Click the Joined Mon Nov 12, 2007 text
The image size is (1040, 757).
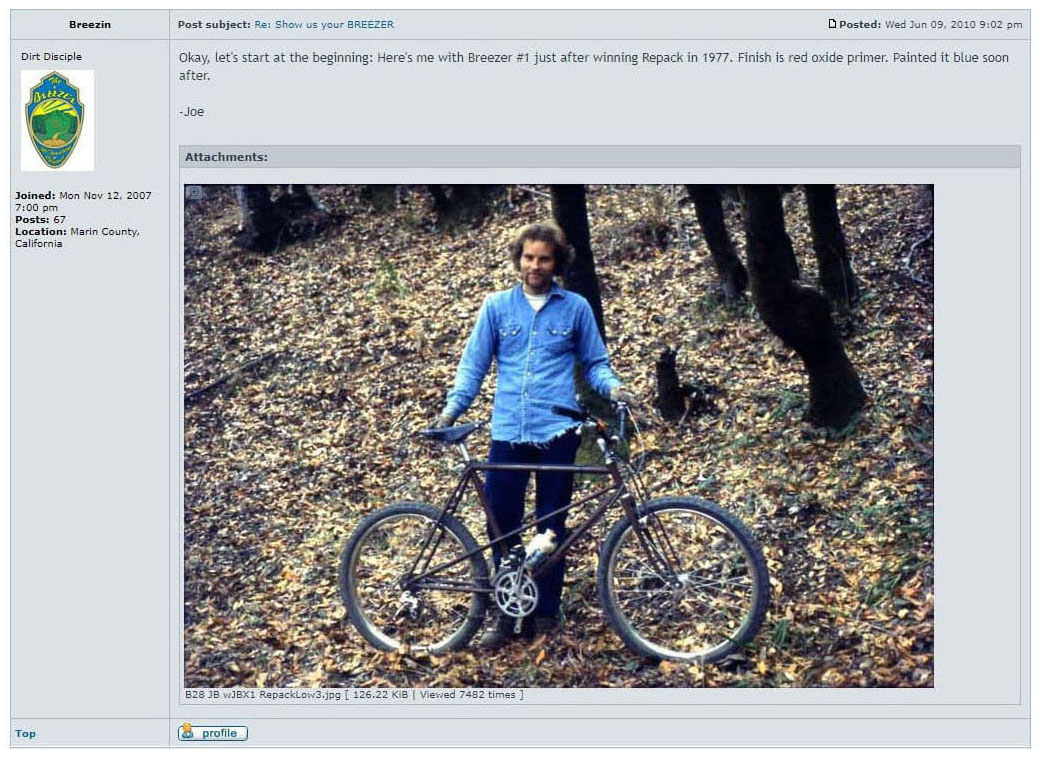coord(83,201)
